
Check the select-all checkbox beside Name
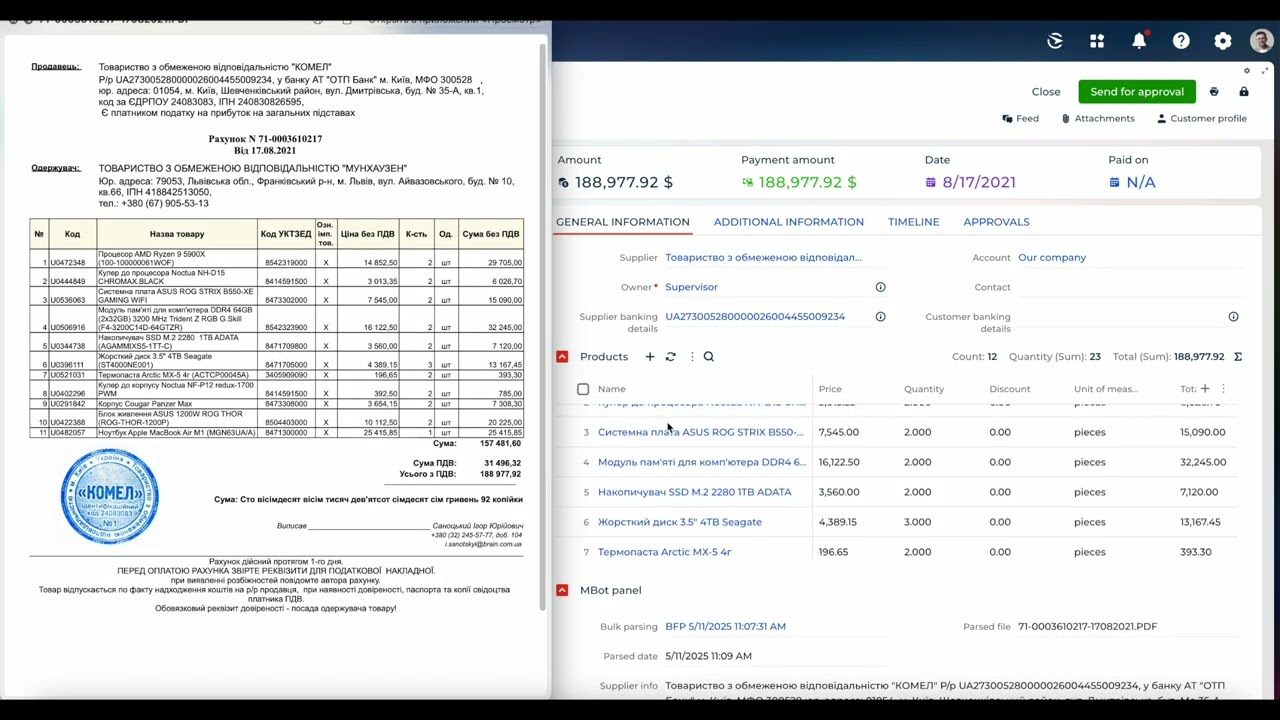coord(583,389)
